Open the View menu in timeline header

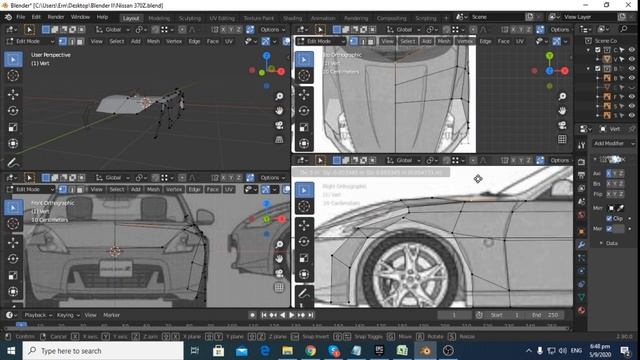90,315
